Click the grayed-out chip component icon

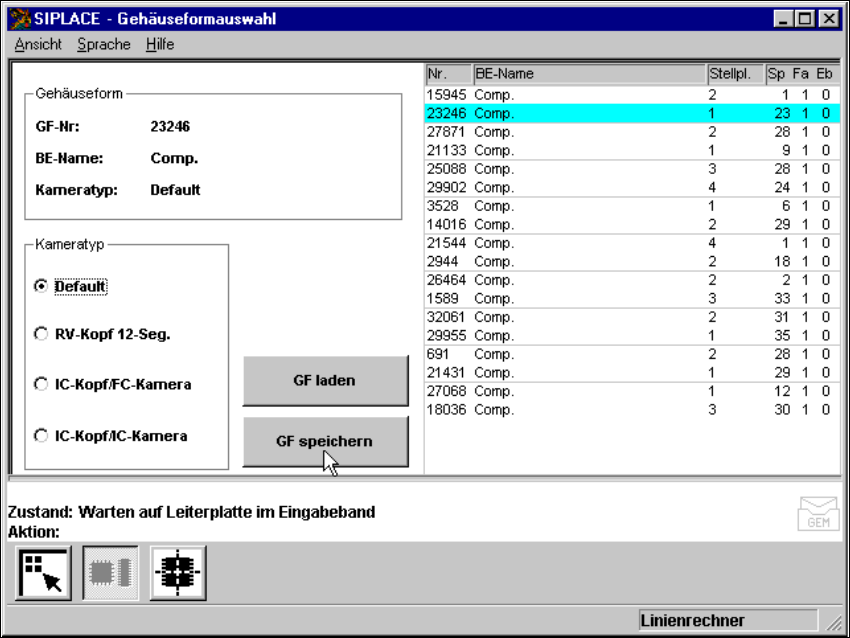coord(111,573)
